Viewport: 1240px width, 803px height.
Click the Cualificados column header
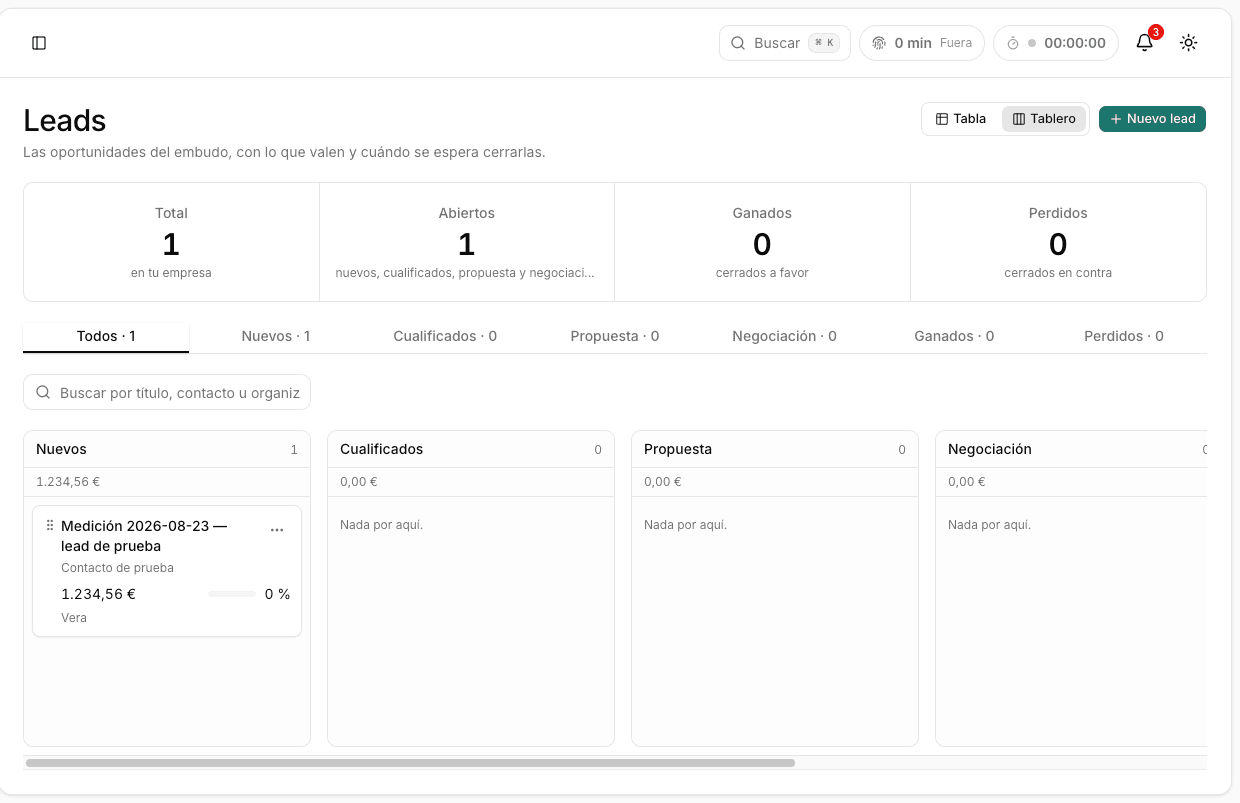coord(471,449)
